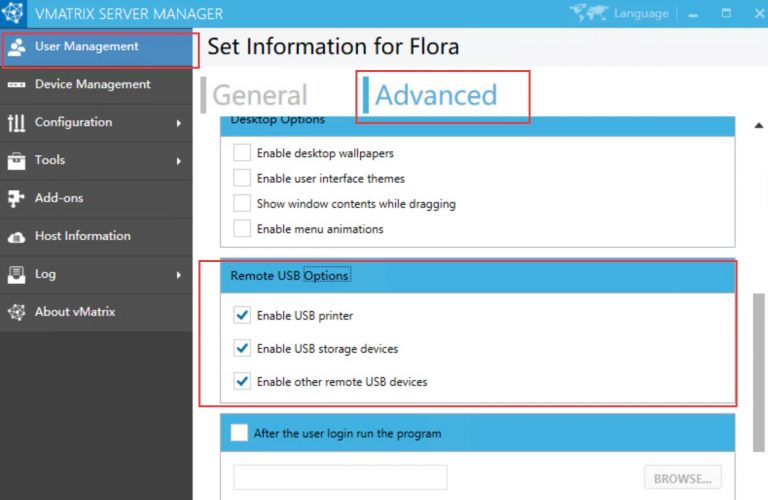Click the Configuration sliders icon
This screenshot has height=500, width=768.
click(16, 123)
